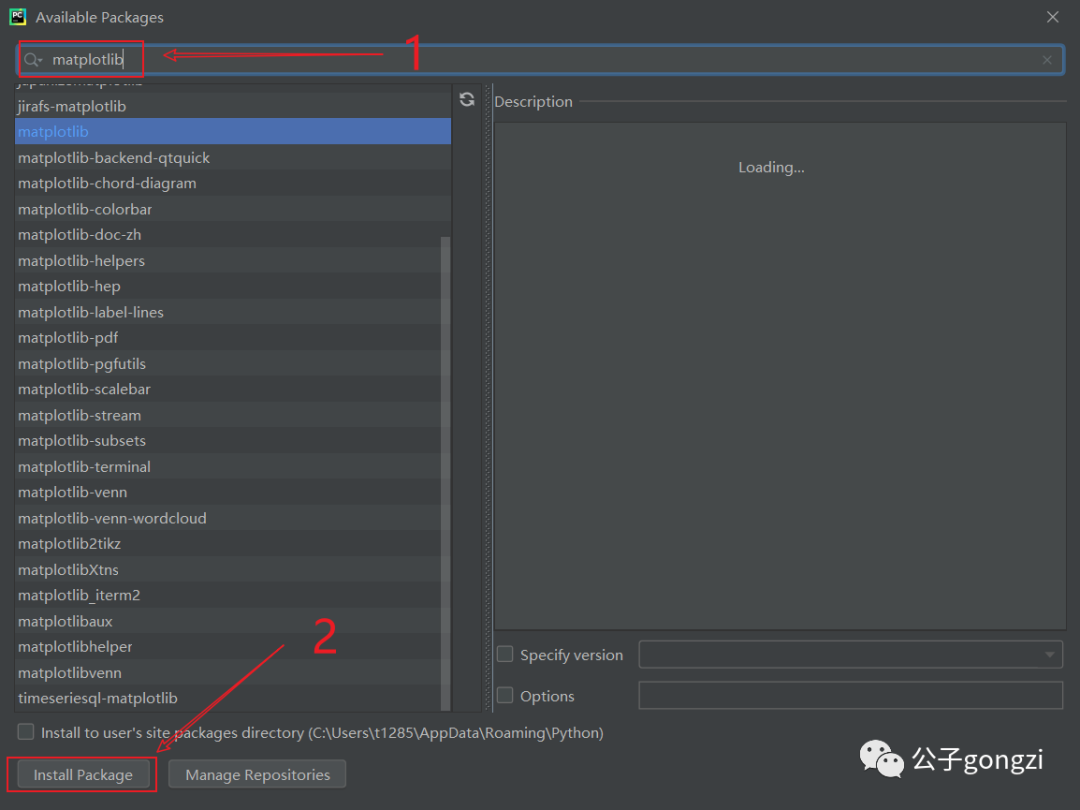The width and height of the screenshot is (1080, 810).
Task: Click the Options text field
Action: 851,695
